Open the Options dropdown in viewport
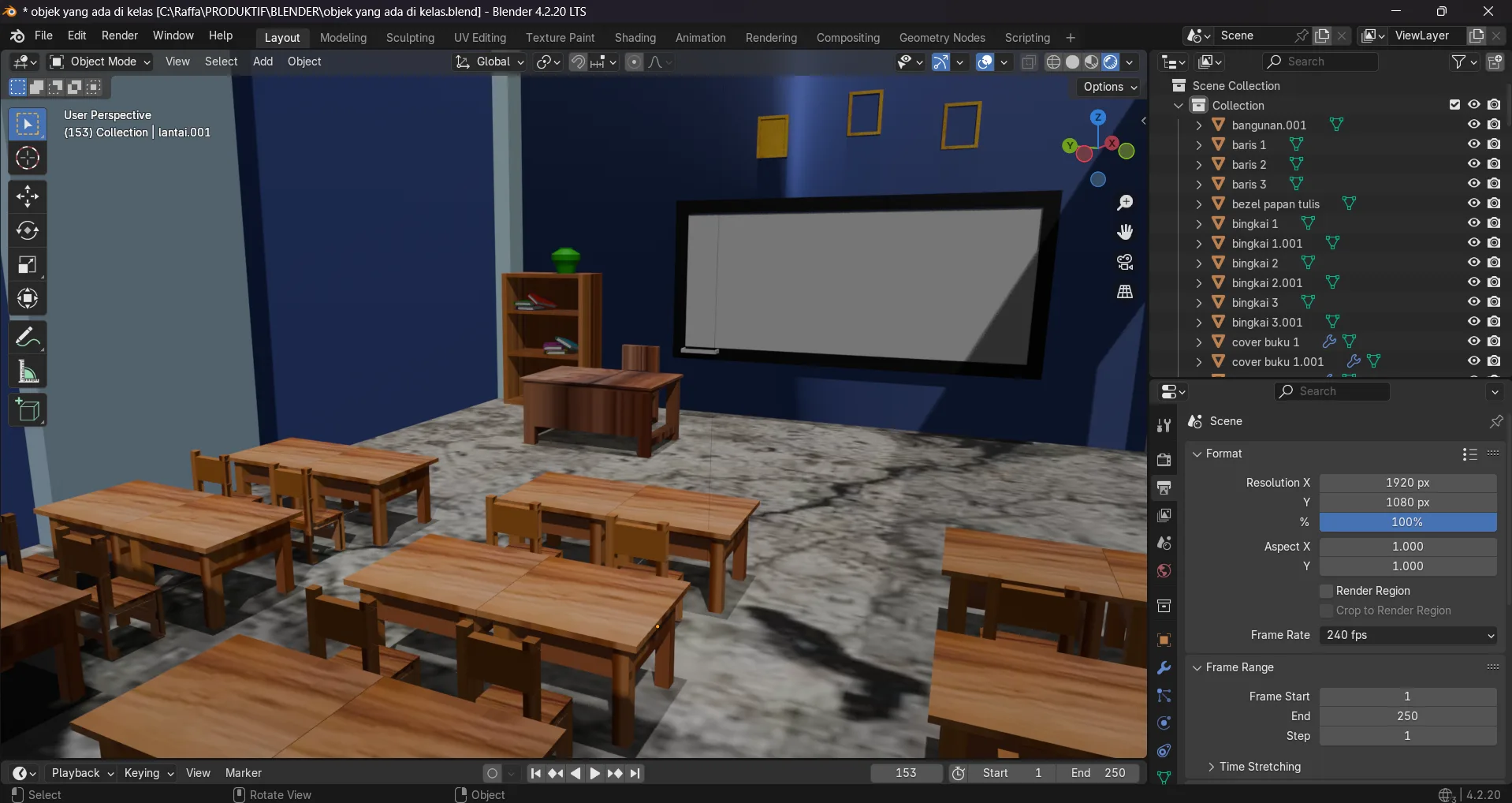The height and width of the screenshot is (803, 1512). (x=1110, y=87)
